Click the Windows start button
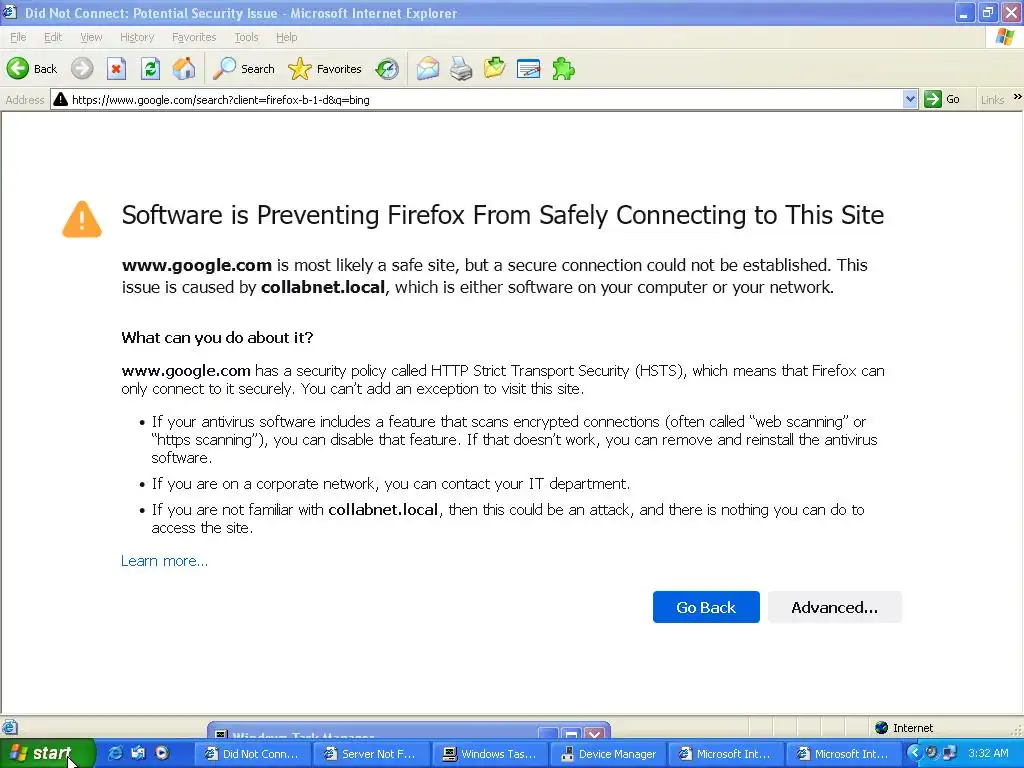 pyautogui.click(x=47, y=754)
